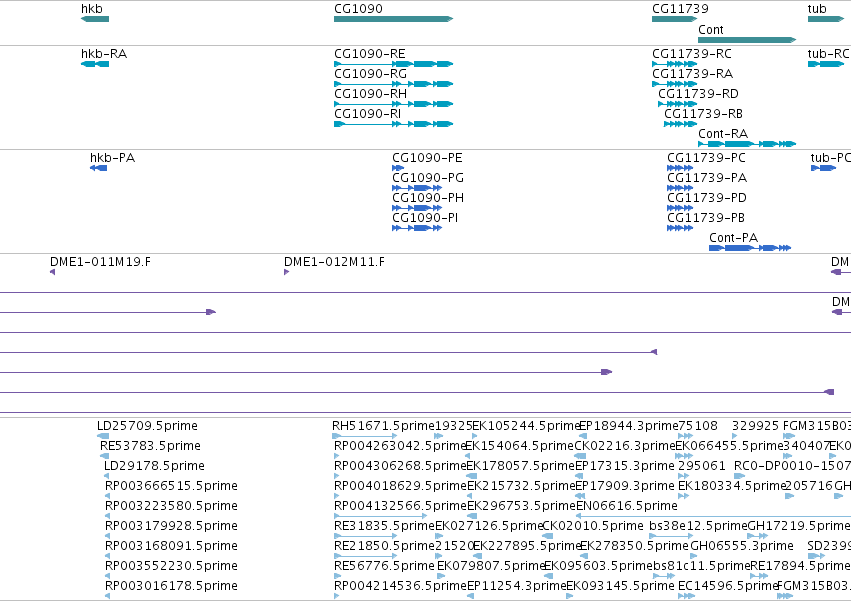This screenshot has width=851, height=601.
Task: Click the EP18944.3prime EST
Action: (x=583, y=436)
